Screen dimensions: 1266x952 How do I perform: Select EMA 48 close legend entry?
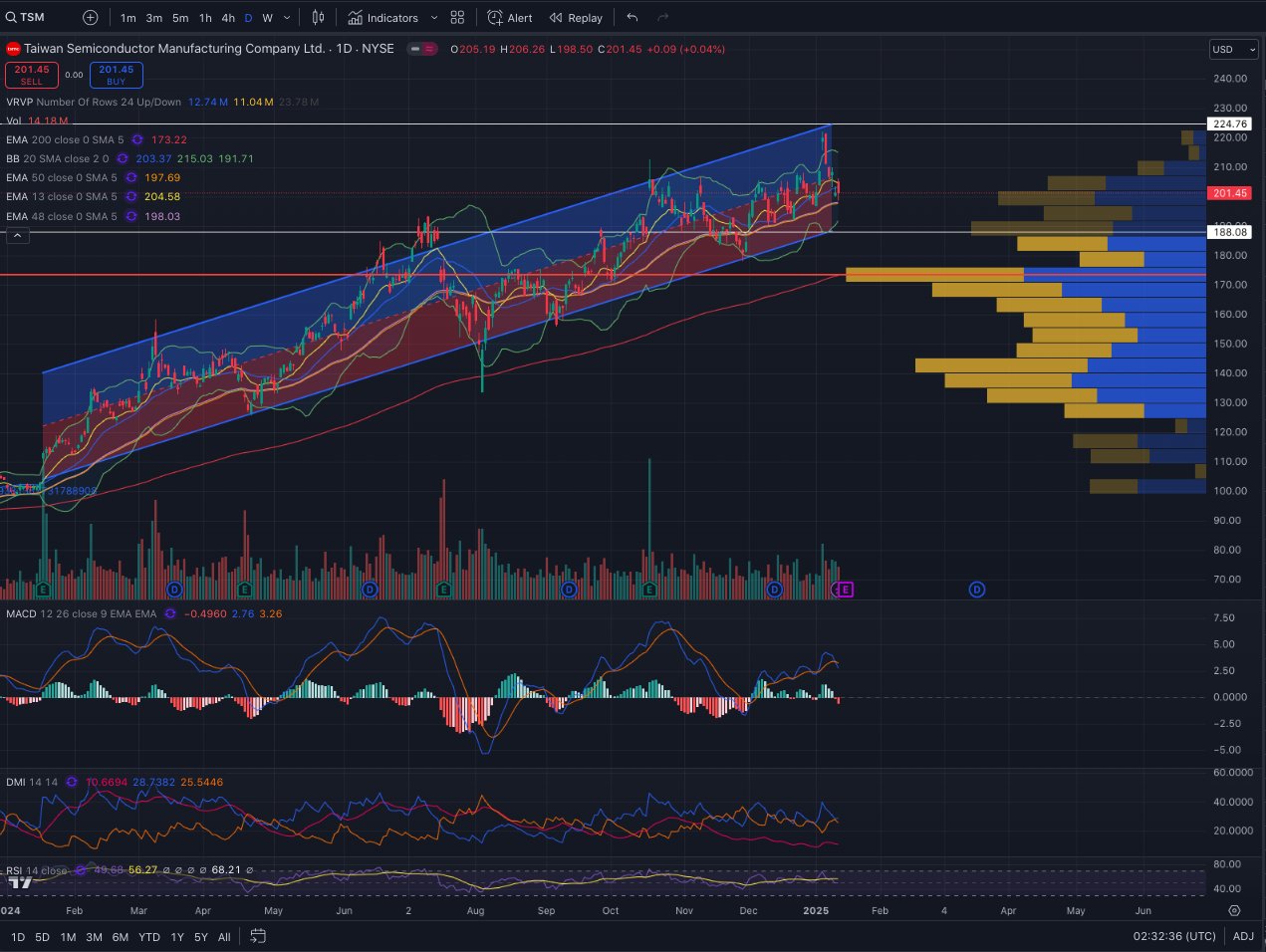tap(62, 216)
